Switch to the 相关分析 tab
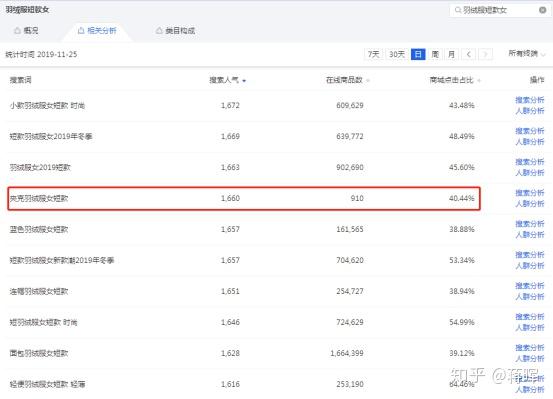The image size is (553, 399). (97, 31)
